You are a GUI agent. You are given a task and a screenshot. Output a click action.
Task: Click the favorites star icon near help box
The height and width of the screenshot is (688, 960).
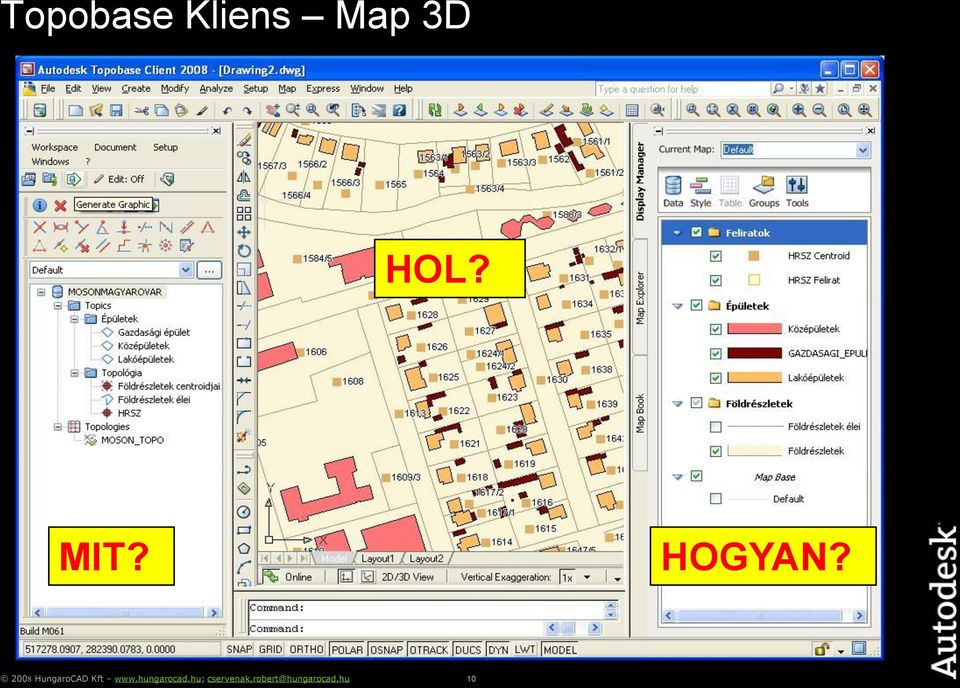pyautogui.click(x=820, y=89)
